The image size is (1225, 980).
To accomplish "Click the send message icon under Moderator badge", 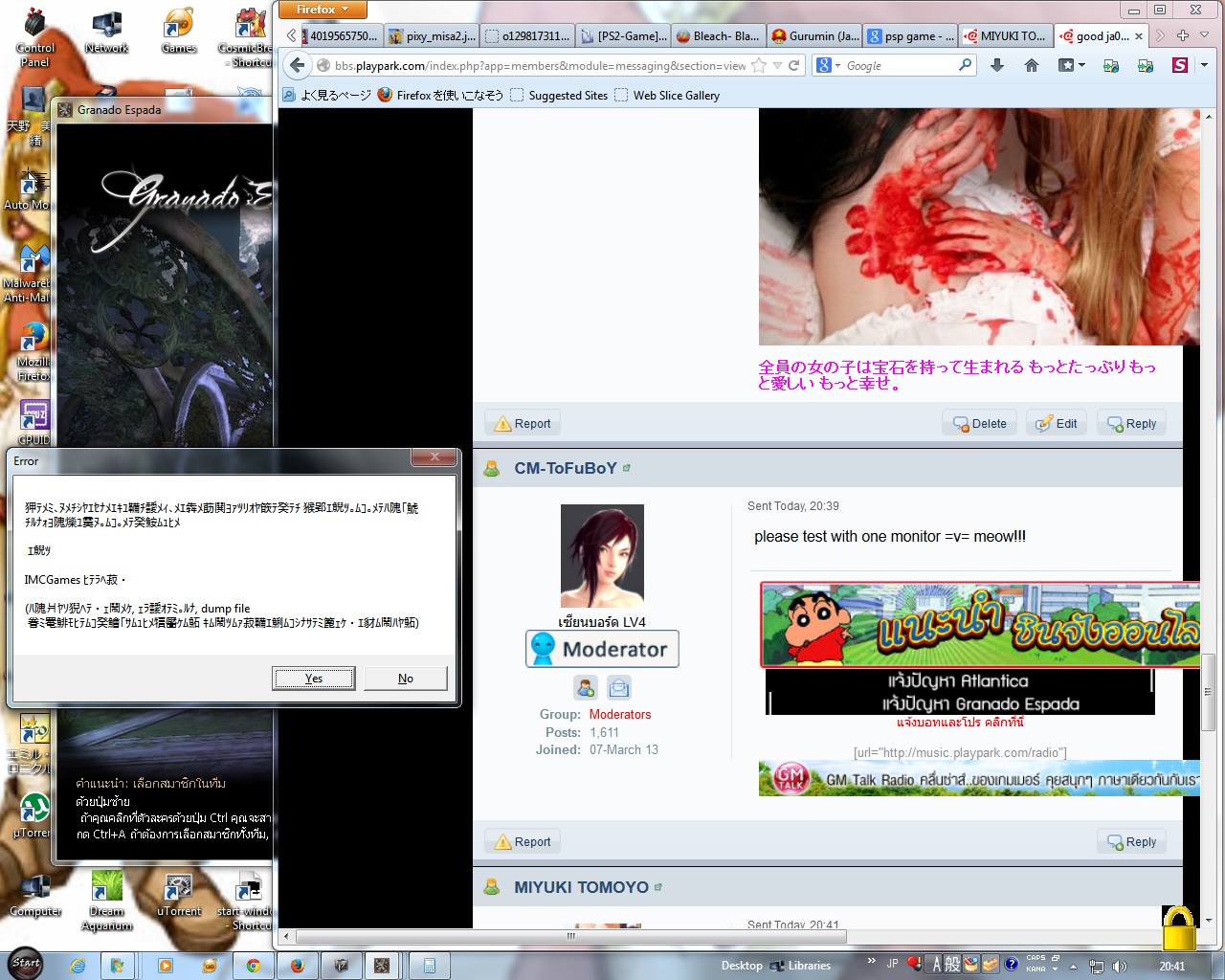I will 619,687.
